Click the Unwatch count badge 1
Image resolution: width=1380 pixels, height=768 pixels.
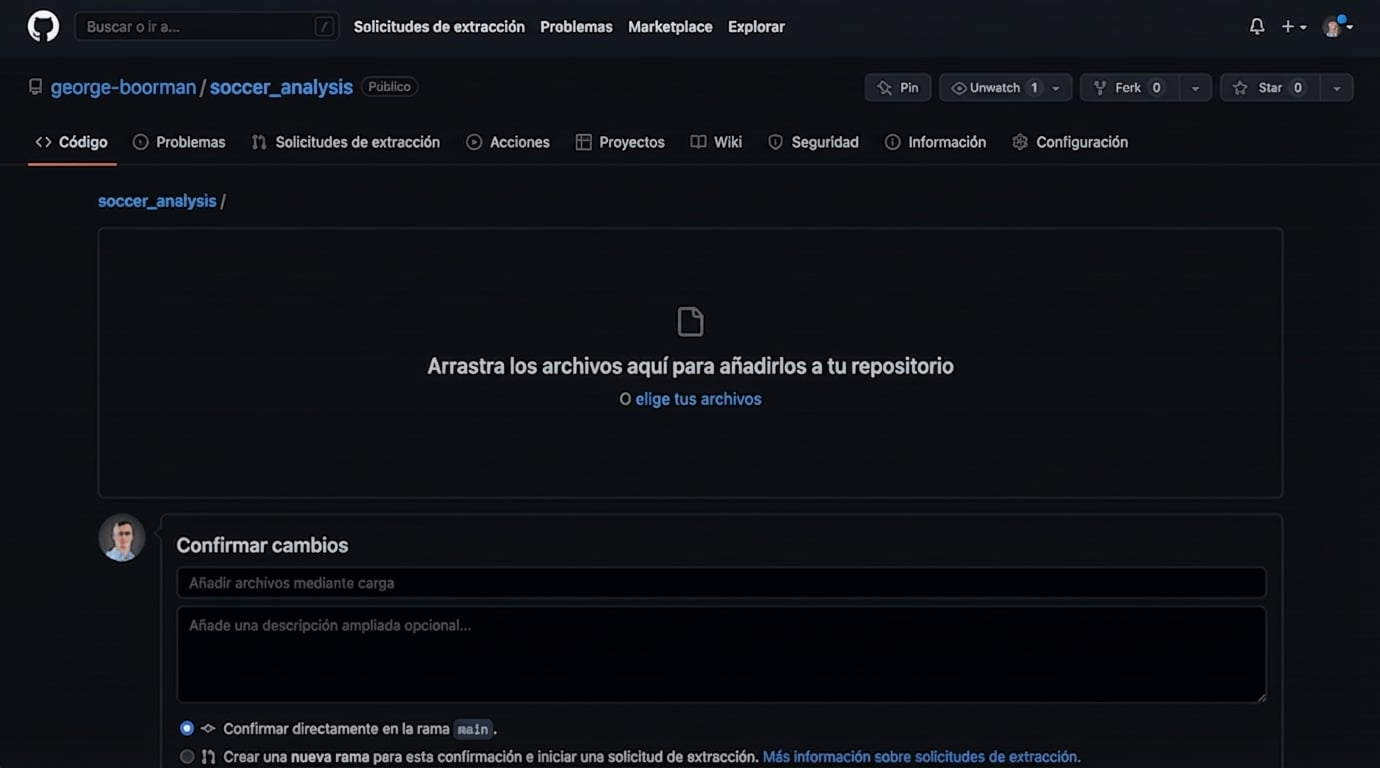point(1034,88)
